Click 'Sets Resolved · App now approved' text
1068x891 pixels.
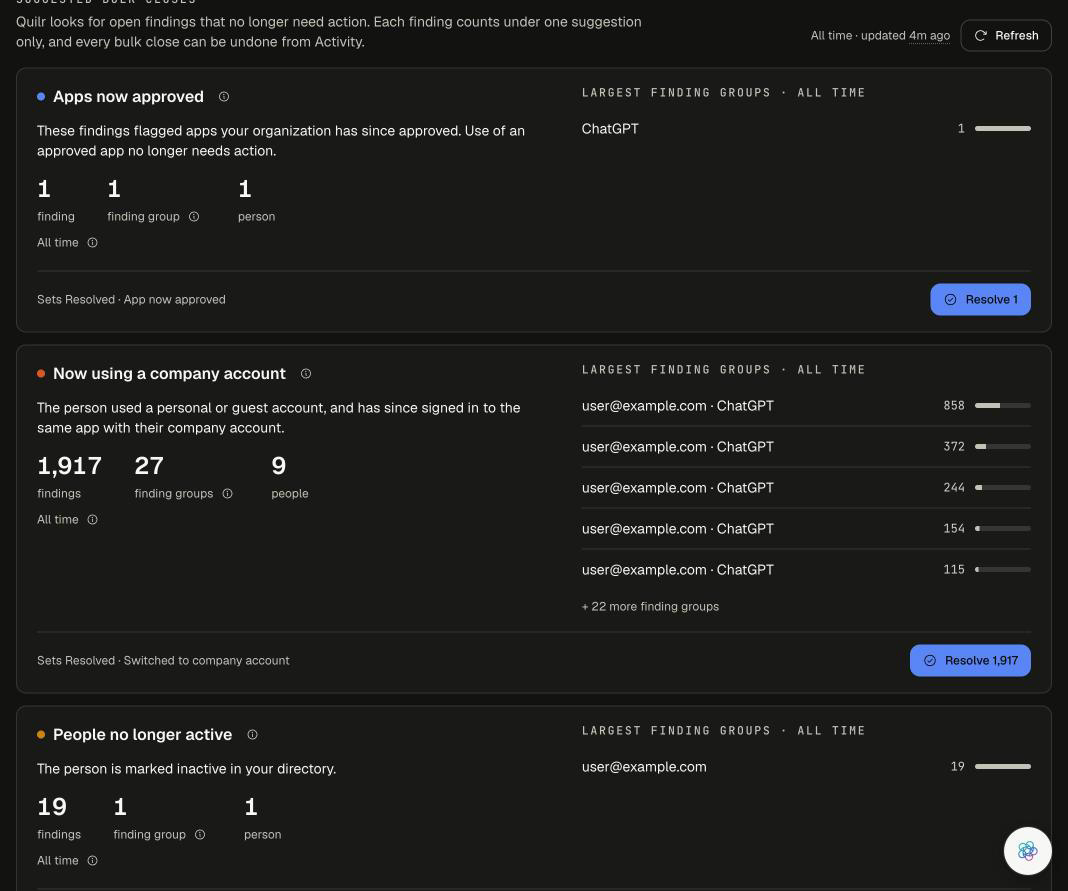click(131, 300)
